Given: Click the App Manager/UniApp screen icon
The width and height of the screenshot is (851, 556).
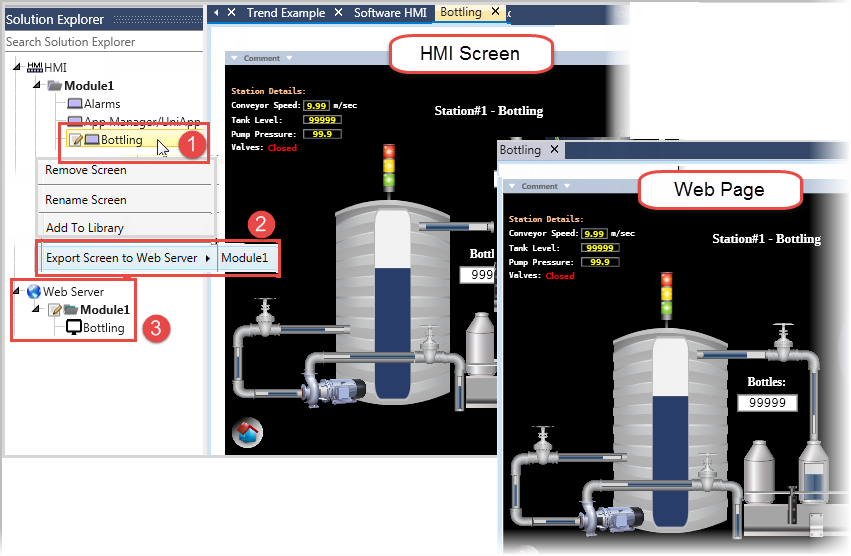Looking at the screenshot, I should (75, 119).
